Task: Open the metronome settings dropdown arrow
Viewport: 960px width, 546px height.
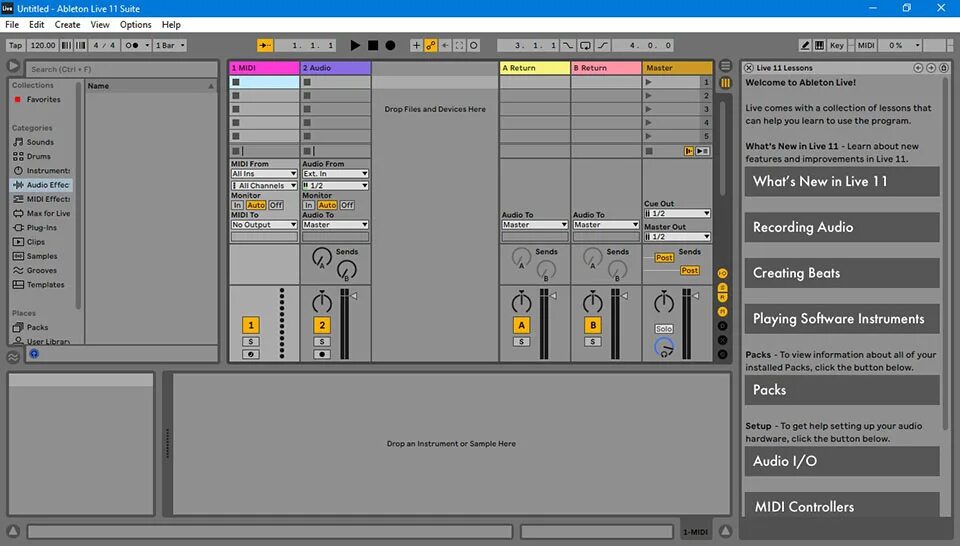Action: click(x=147, y=45)
